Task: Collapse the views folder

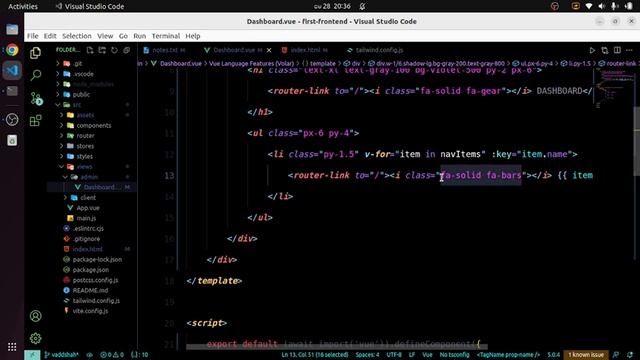Action: (84, 167)
